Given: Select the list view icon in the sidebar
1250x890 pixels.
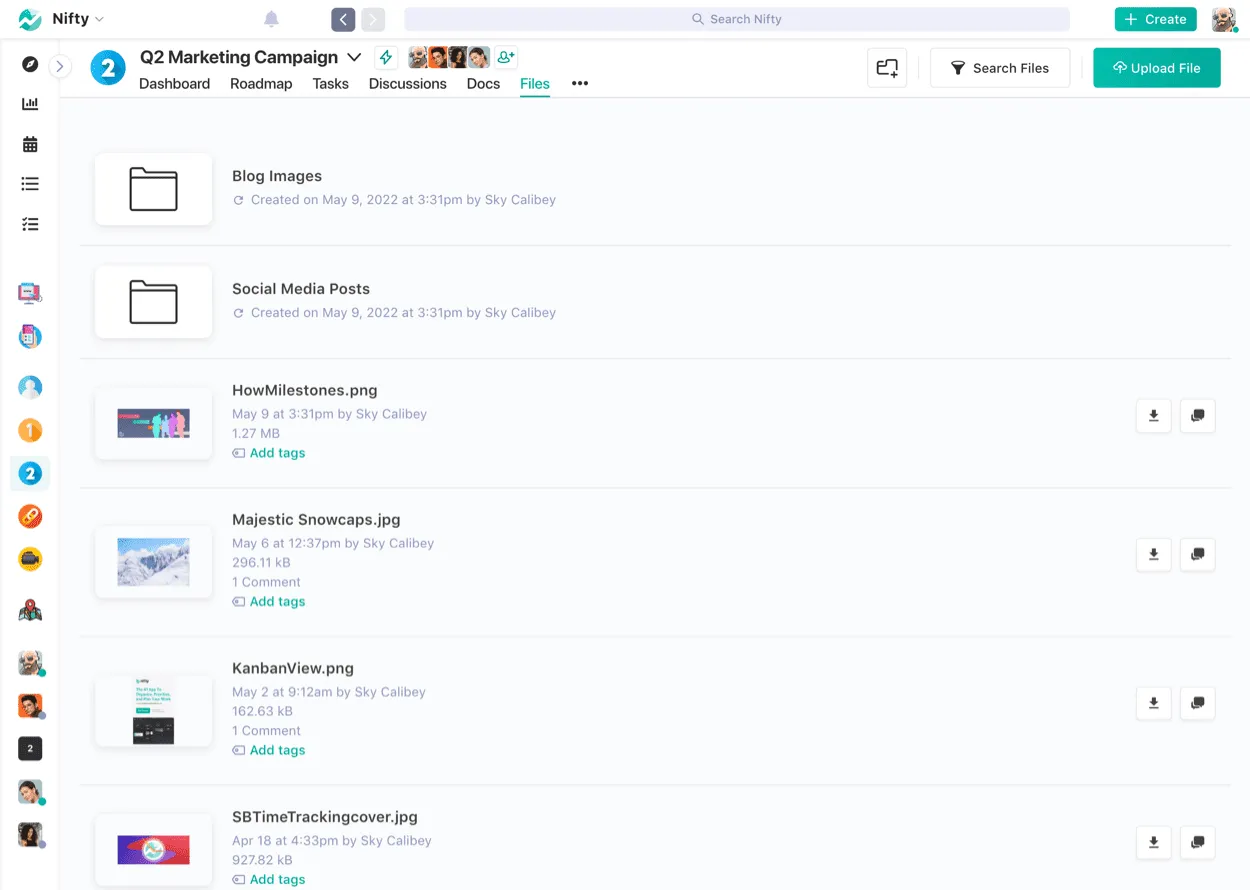Looking at the screenshot, I should [x=29, y=183].
